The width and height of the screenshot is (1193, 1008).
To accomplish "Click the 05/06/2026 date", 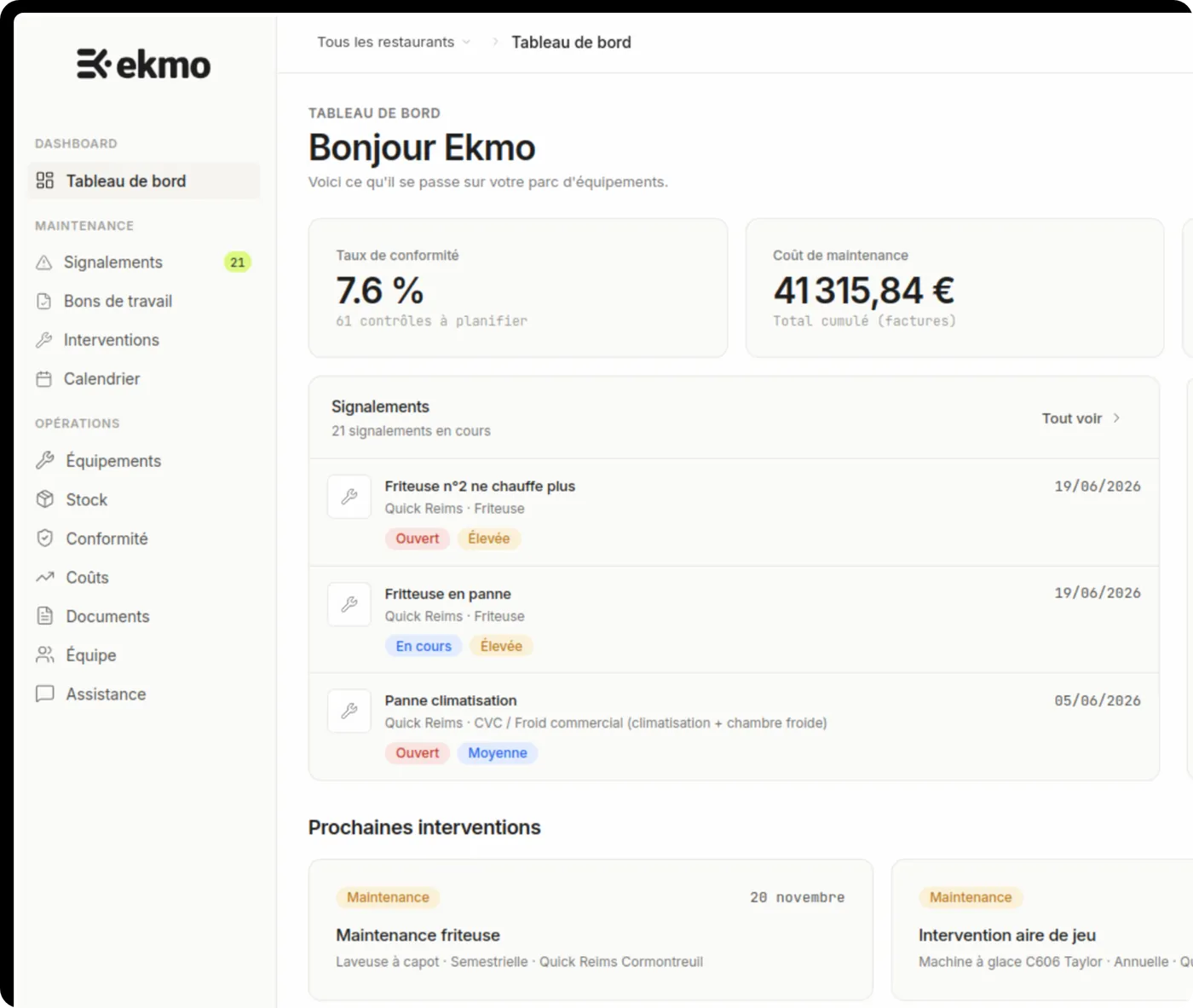I will (x=1098, y=700).
